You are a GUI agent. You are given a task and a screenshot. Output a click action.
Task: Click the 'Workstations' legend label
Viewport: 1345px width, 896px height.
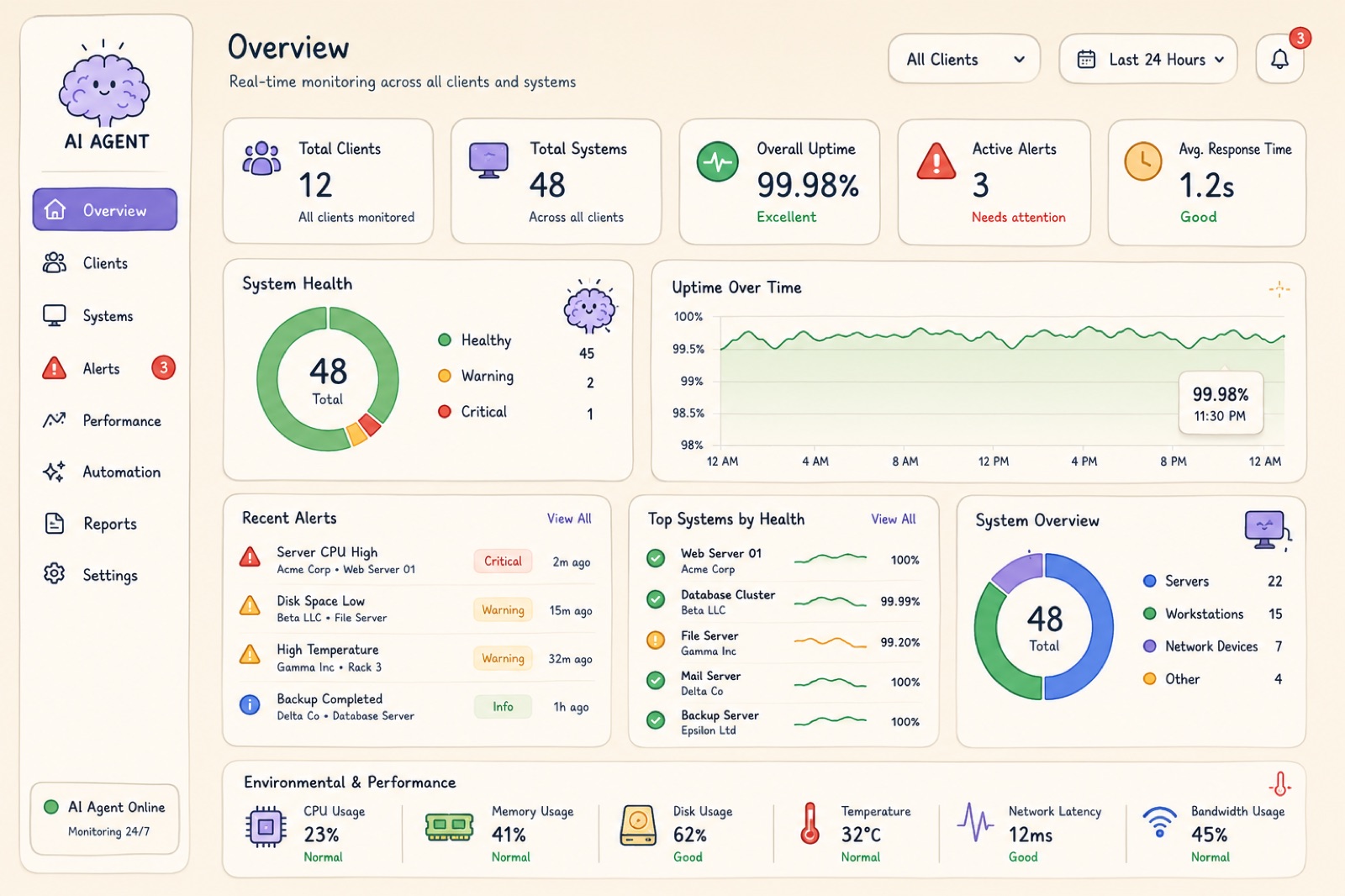(1204, 614)
